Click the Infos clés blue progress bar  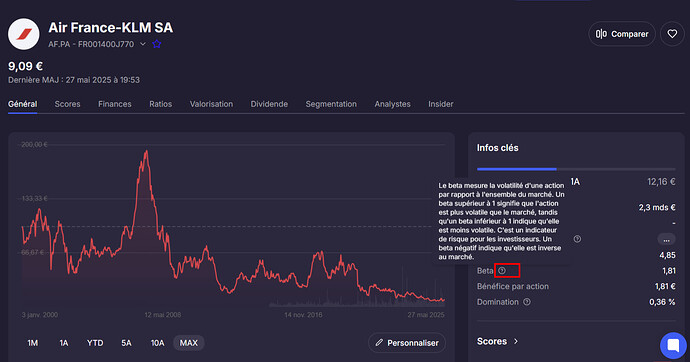coord(517,169)
